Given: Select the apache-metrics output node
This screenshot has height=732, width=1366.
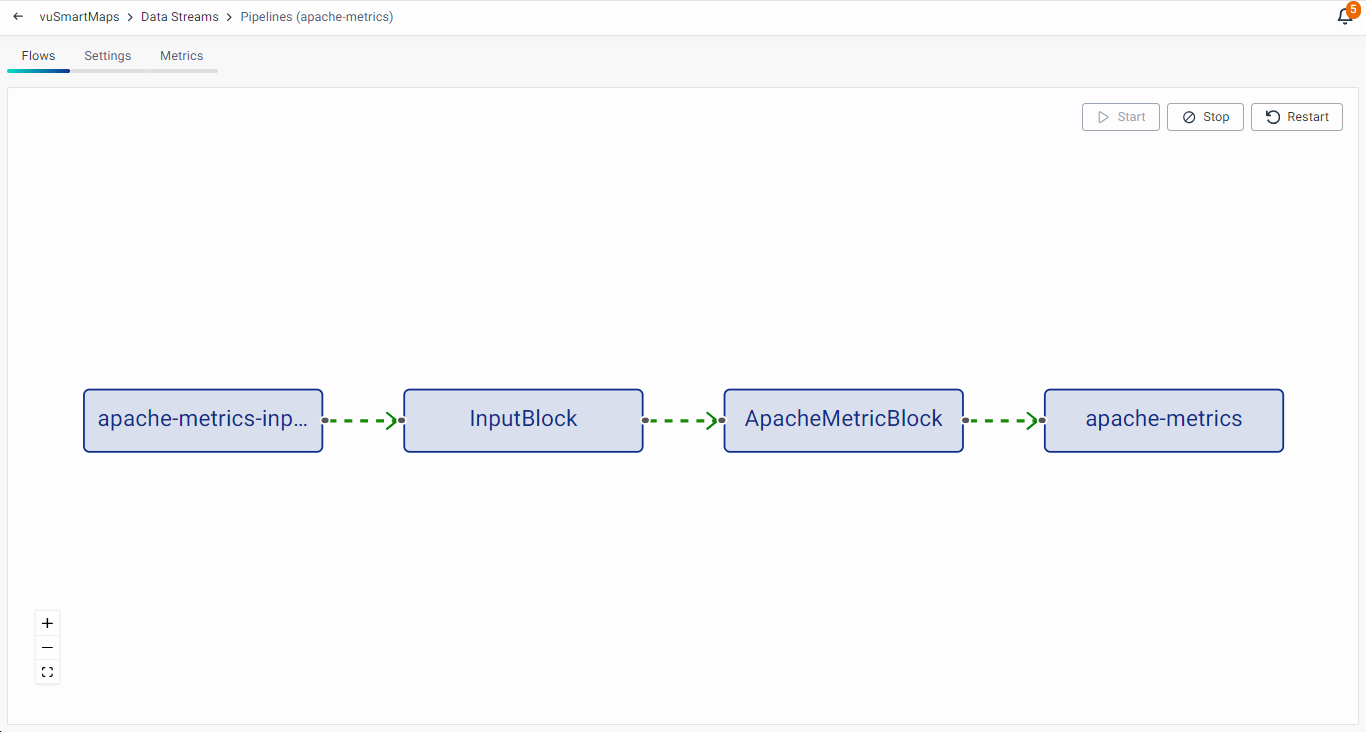Looking at the screenshot, I should [x=1163, y=420].
